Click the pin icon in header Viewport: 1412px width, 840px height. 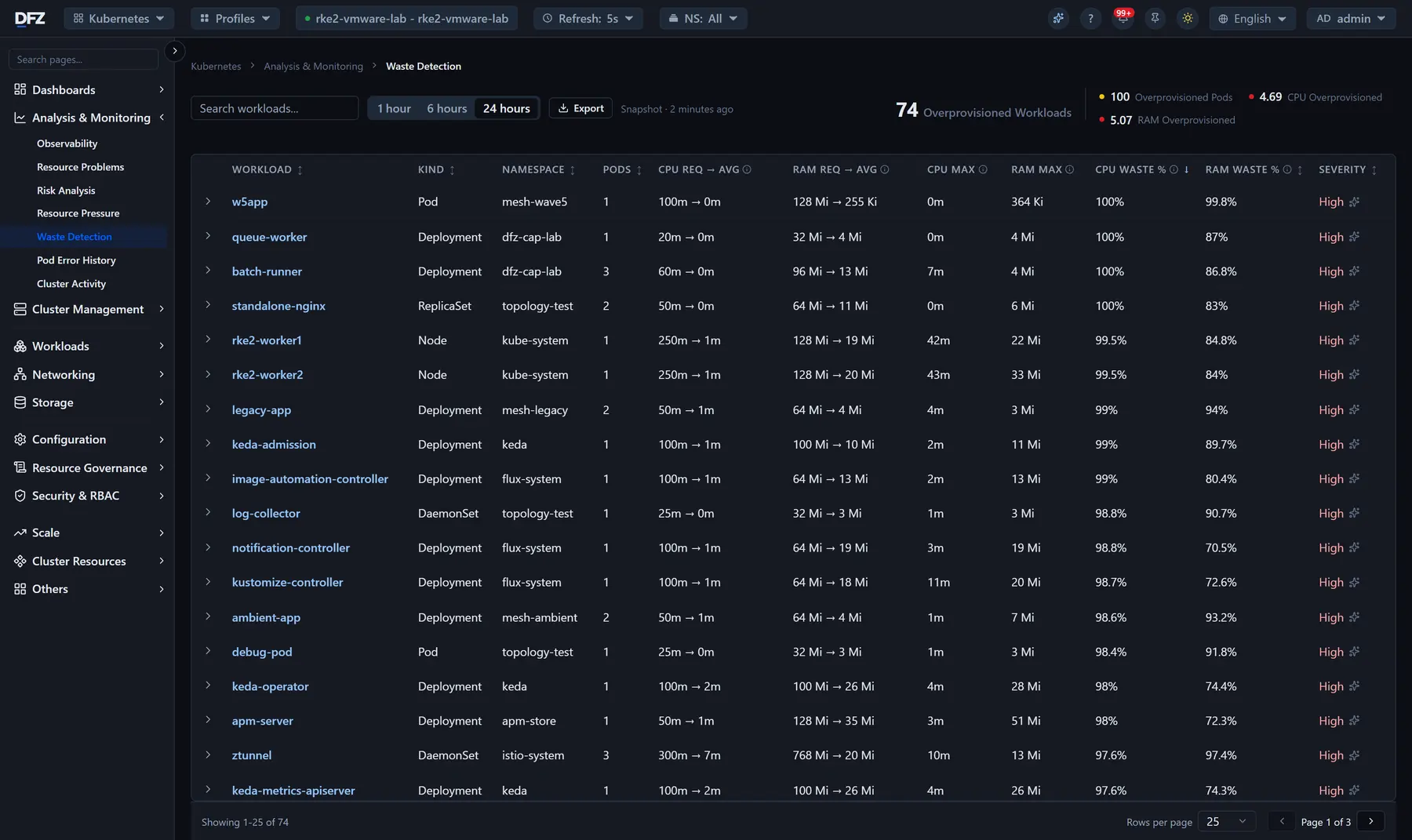point(1155,18)
